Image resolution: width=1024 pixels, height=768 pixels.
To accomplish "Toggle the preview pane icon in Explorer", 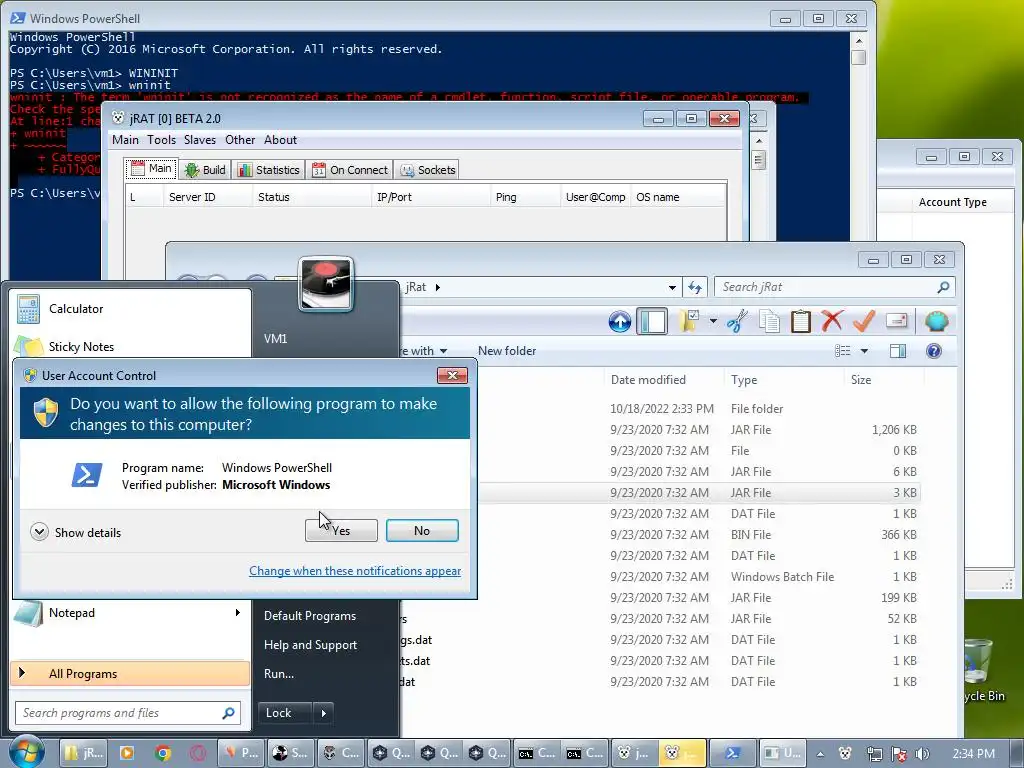I will (x=898, y=351).
